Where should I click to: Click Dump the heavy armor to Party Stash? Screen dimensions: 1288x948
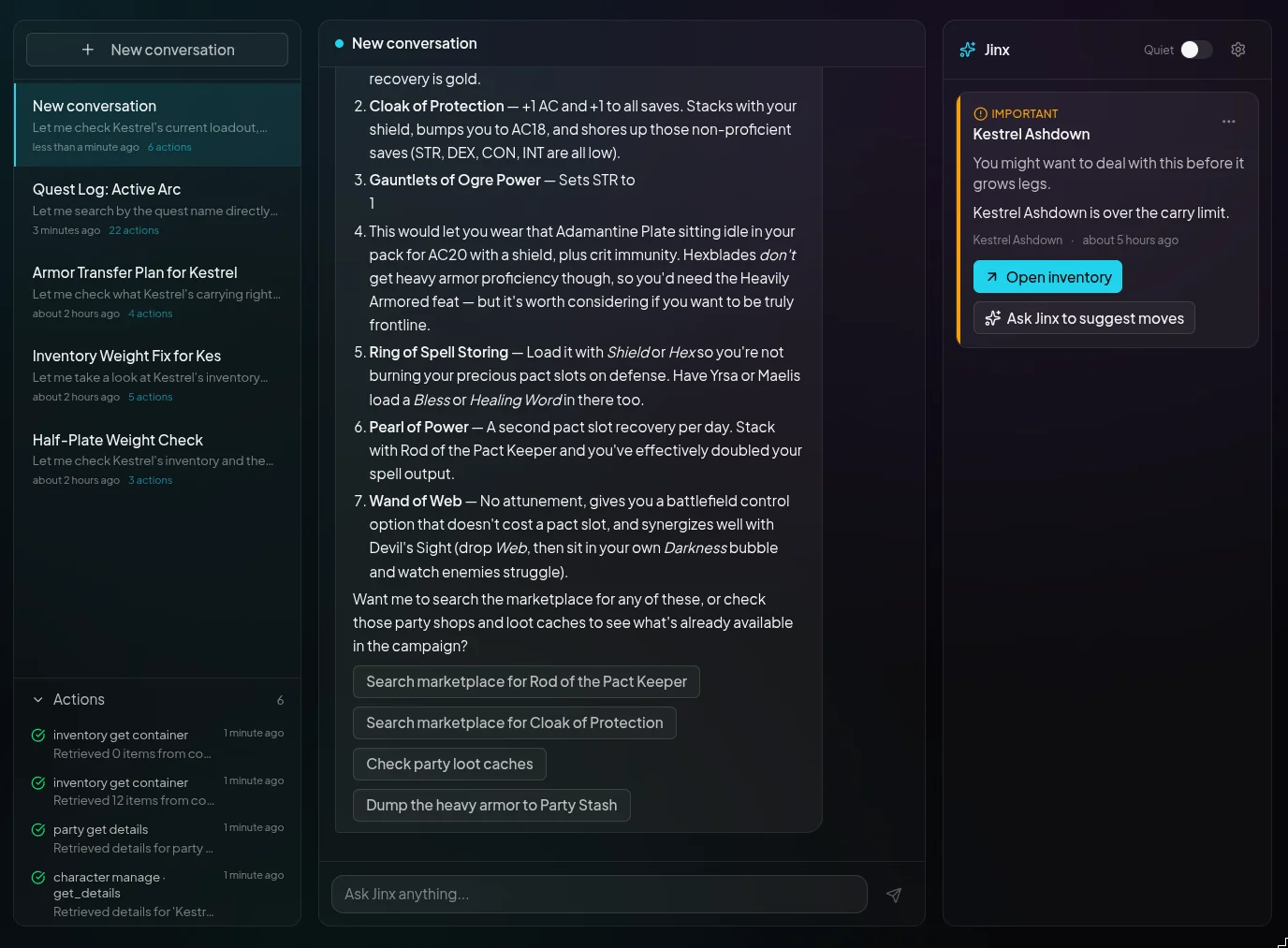coord(491,805)
